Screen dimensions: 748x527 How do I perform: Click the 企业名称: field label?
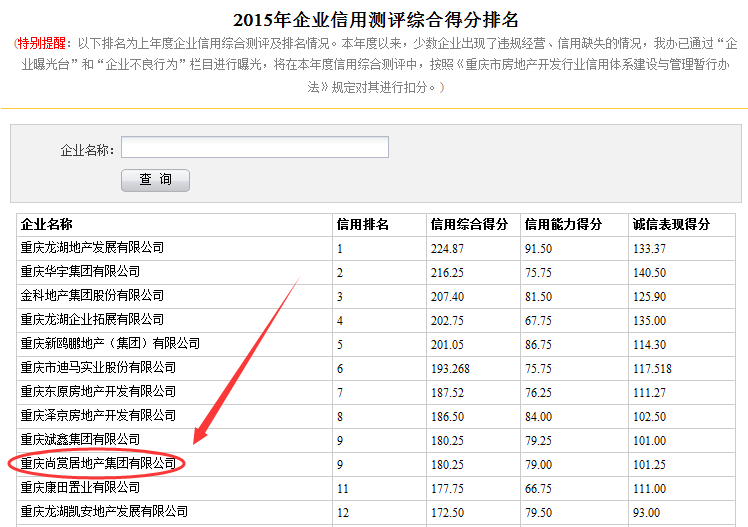click(x=87, y=150)
